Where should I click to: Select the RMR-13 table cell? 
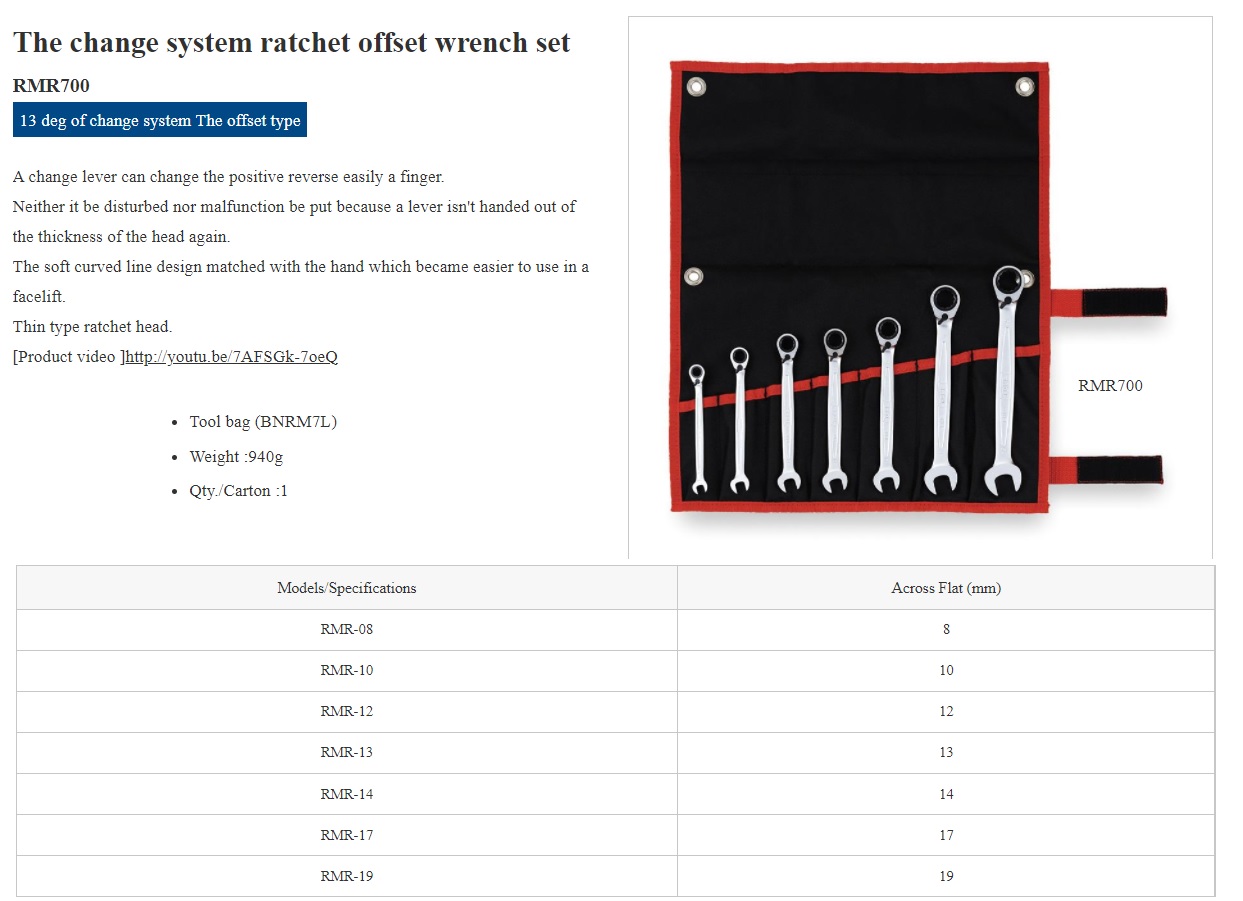[x=347, y=753]
